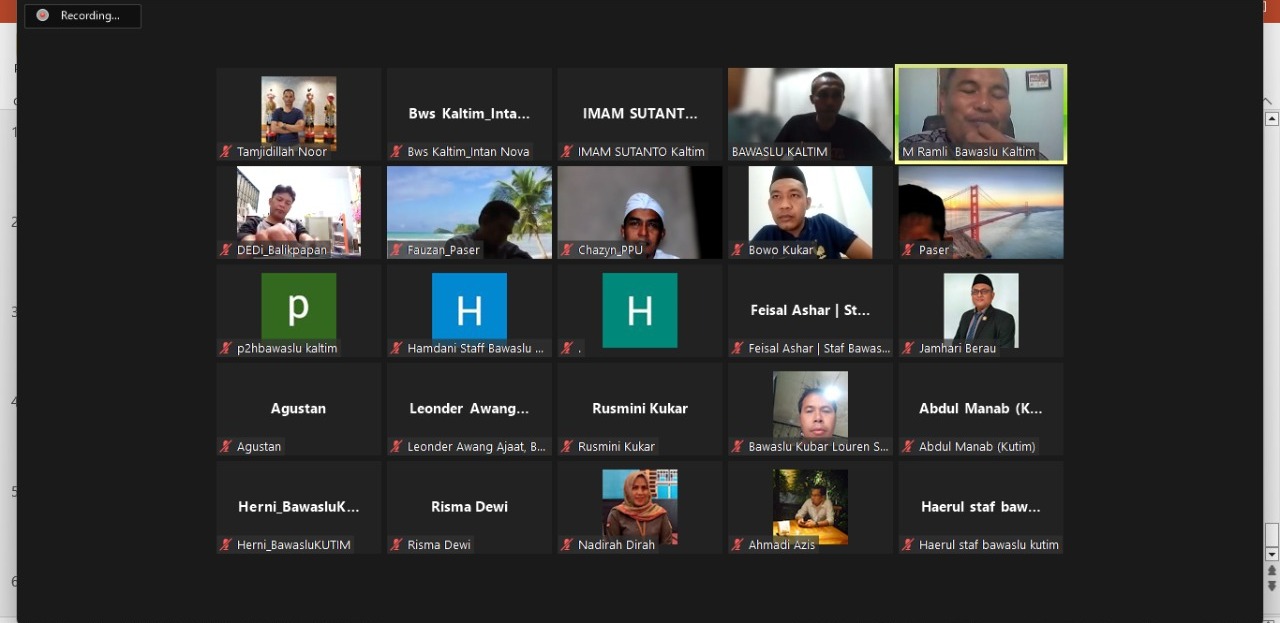Click muted mic icon beside Jamhari Berau
The image size is (1280, 623).
pyautogui.click(x=908, y=348)
